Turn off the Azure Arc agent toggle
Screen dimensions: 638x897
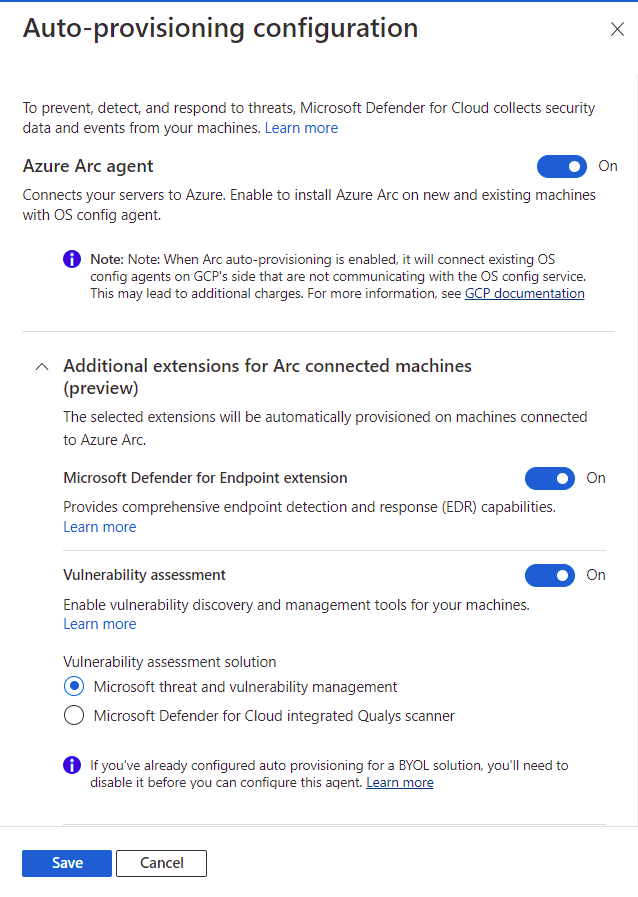562,166
